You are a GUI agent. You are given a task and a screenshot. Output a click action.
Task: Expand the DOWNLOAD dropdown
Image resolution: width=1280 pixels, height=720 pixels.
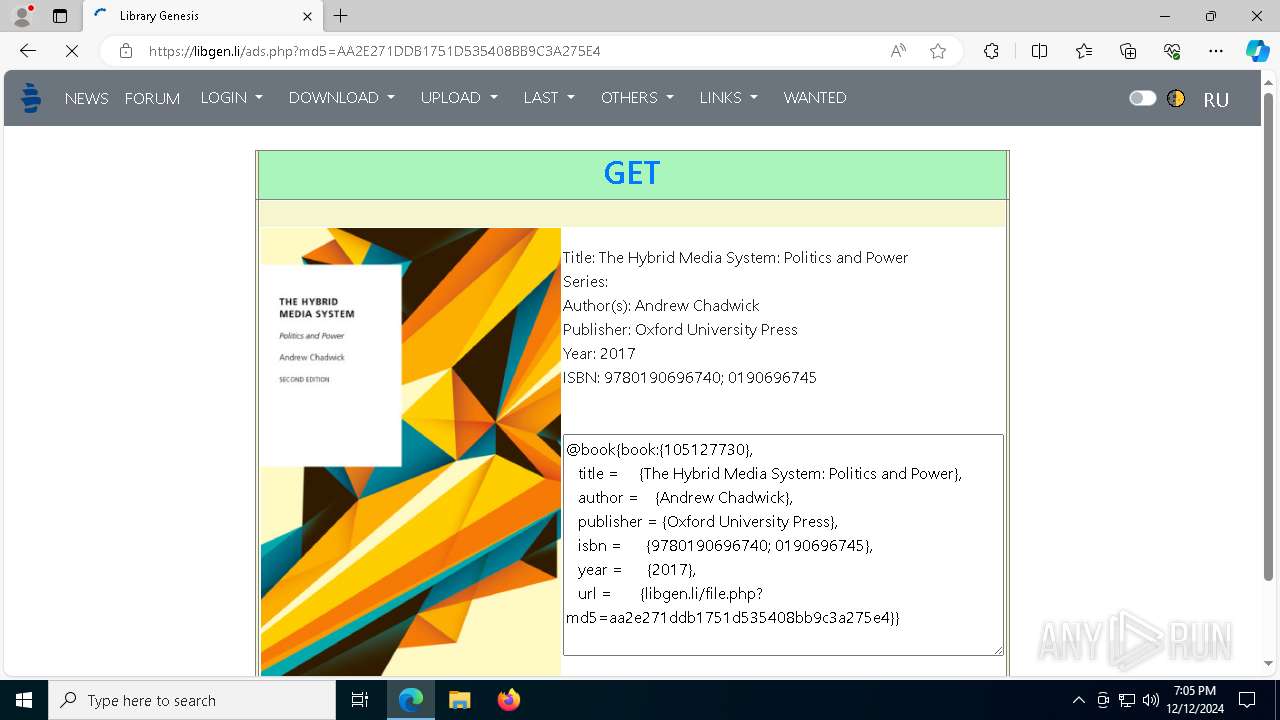[342, 98]
